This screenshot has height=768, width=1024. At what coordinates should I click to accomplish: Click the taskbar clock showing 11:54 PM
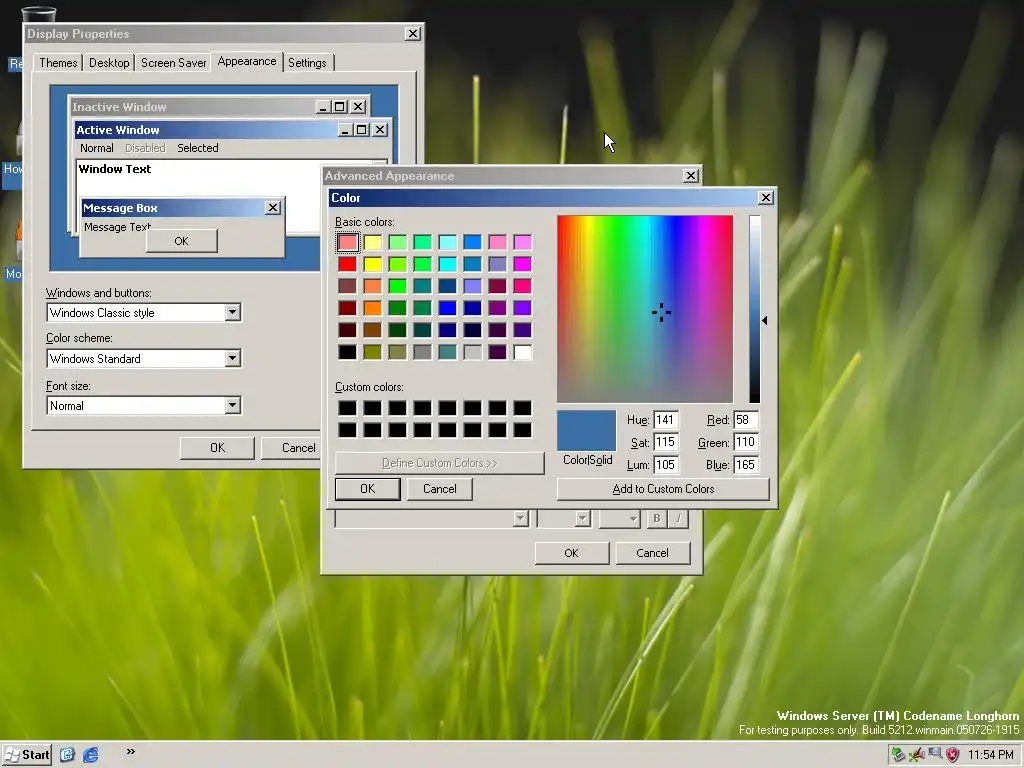[x=991, y=755]
